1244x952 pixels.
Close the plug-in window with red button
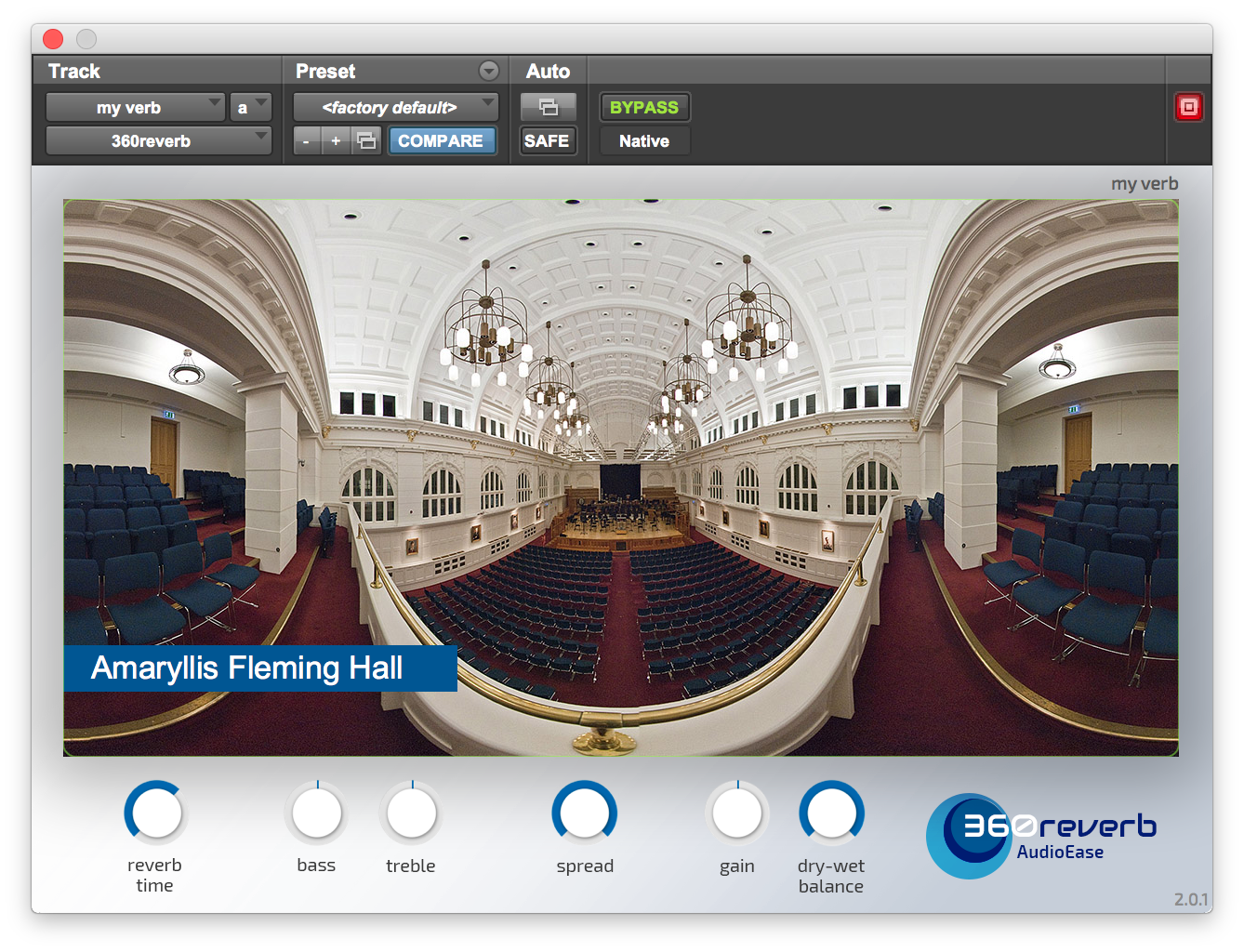tap(53, 39)
